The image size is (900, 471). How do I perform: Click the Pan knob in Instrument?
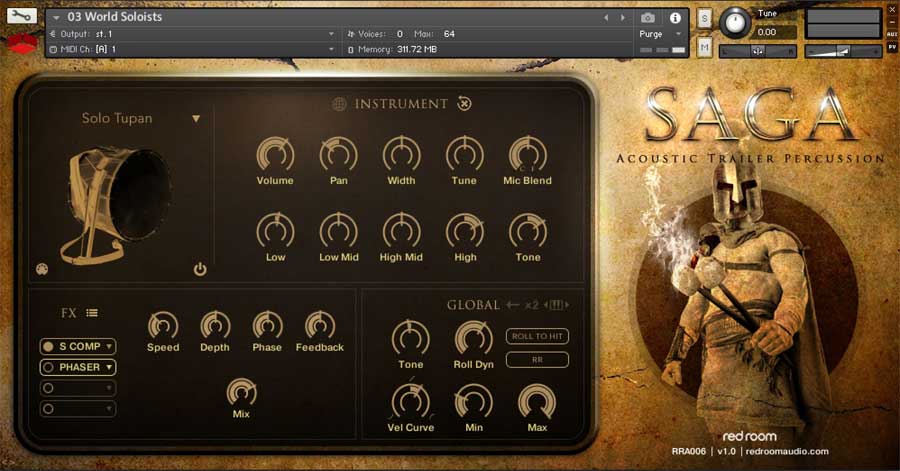tap(338, 154)
